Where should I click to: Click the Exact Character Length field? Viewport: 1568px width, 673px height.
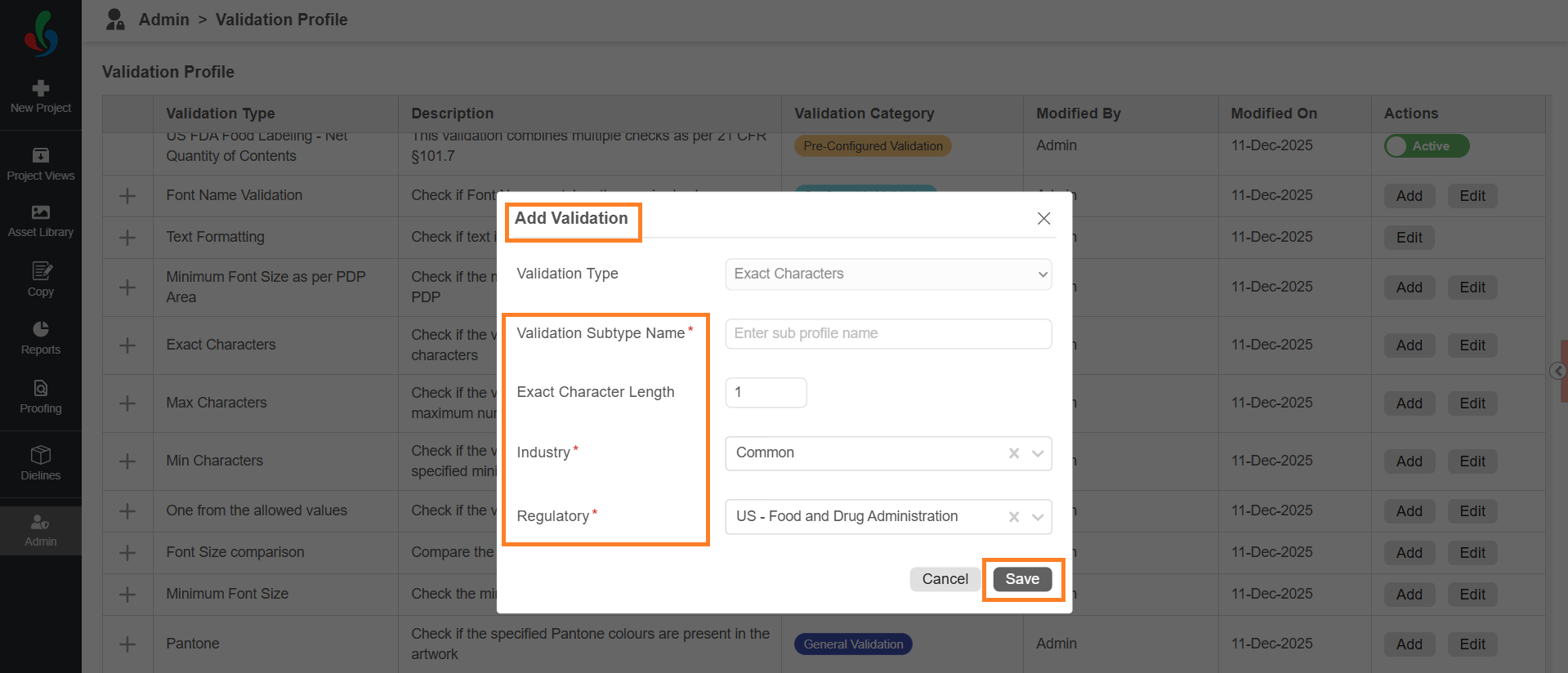(x=766, y=393)
